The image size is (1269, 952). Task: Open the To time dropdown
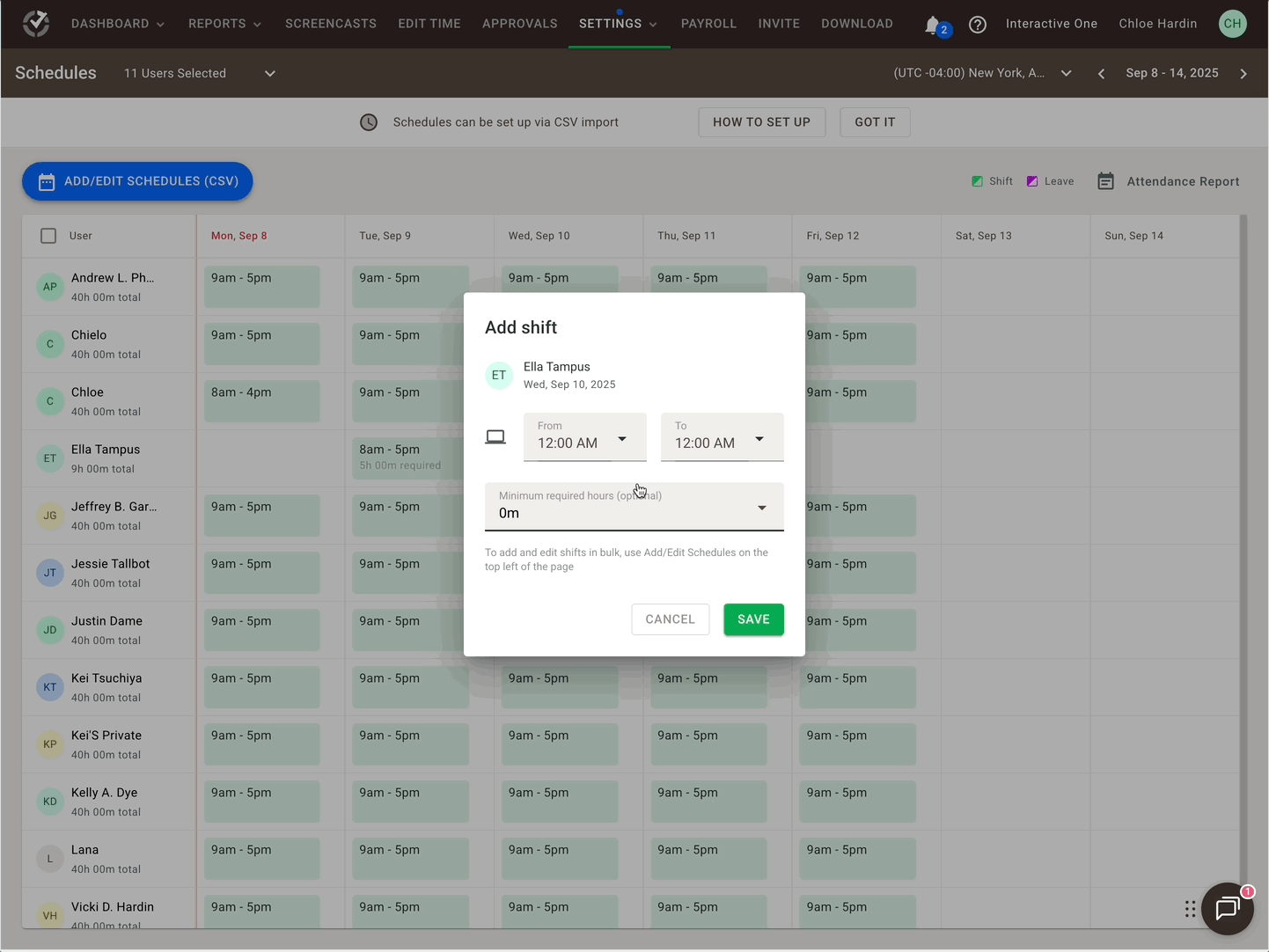tap(723, 437)
